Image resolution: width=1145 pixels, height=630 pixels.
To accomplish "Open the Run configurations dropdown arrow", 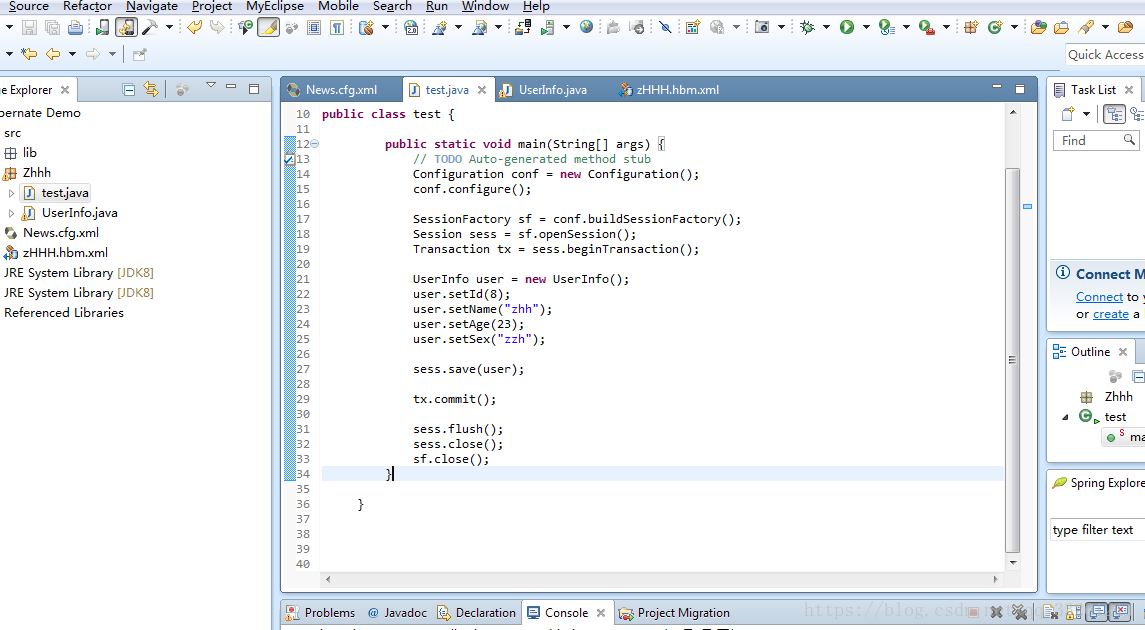I will click(x=866, y=28).
